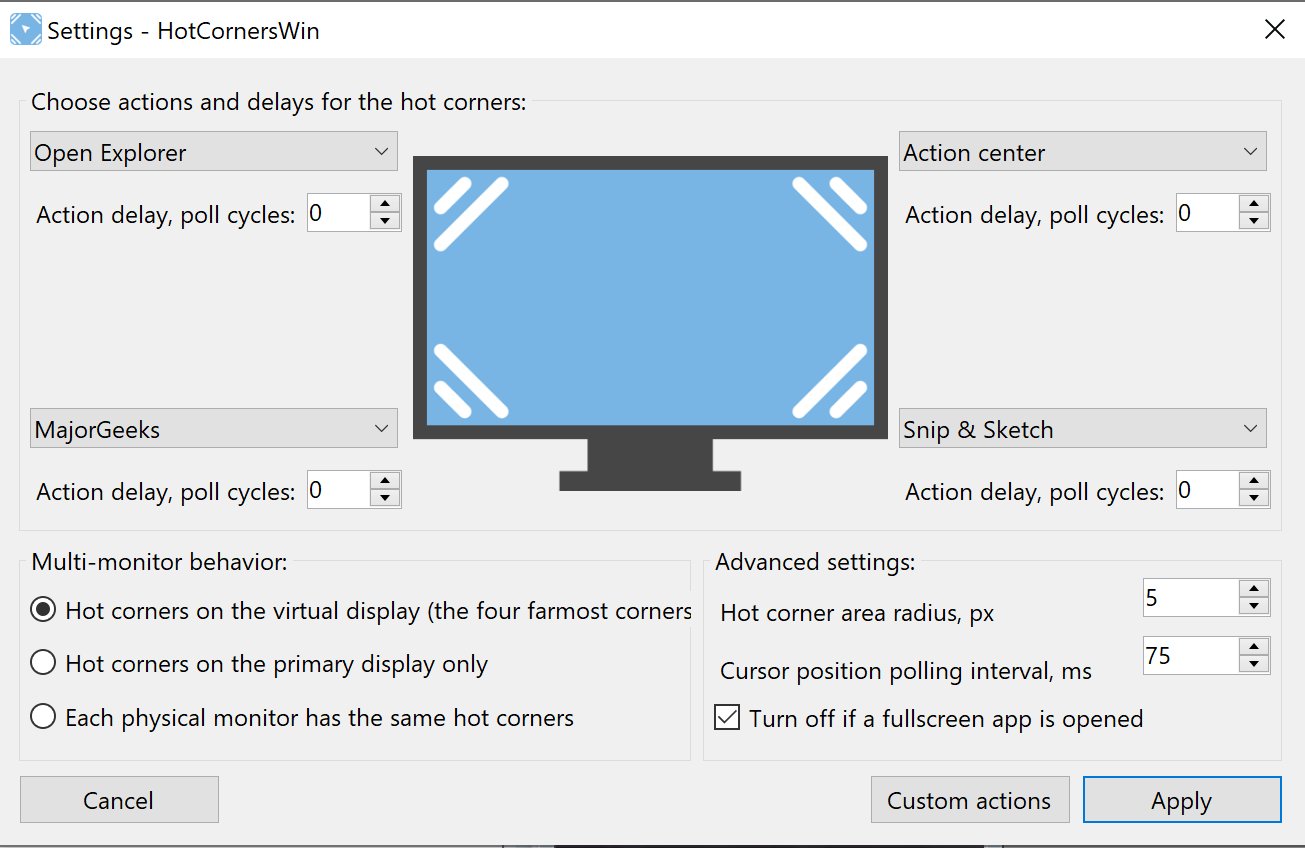Click the Custom actions button

pos(969,800)
